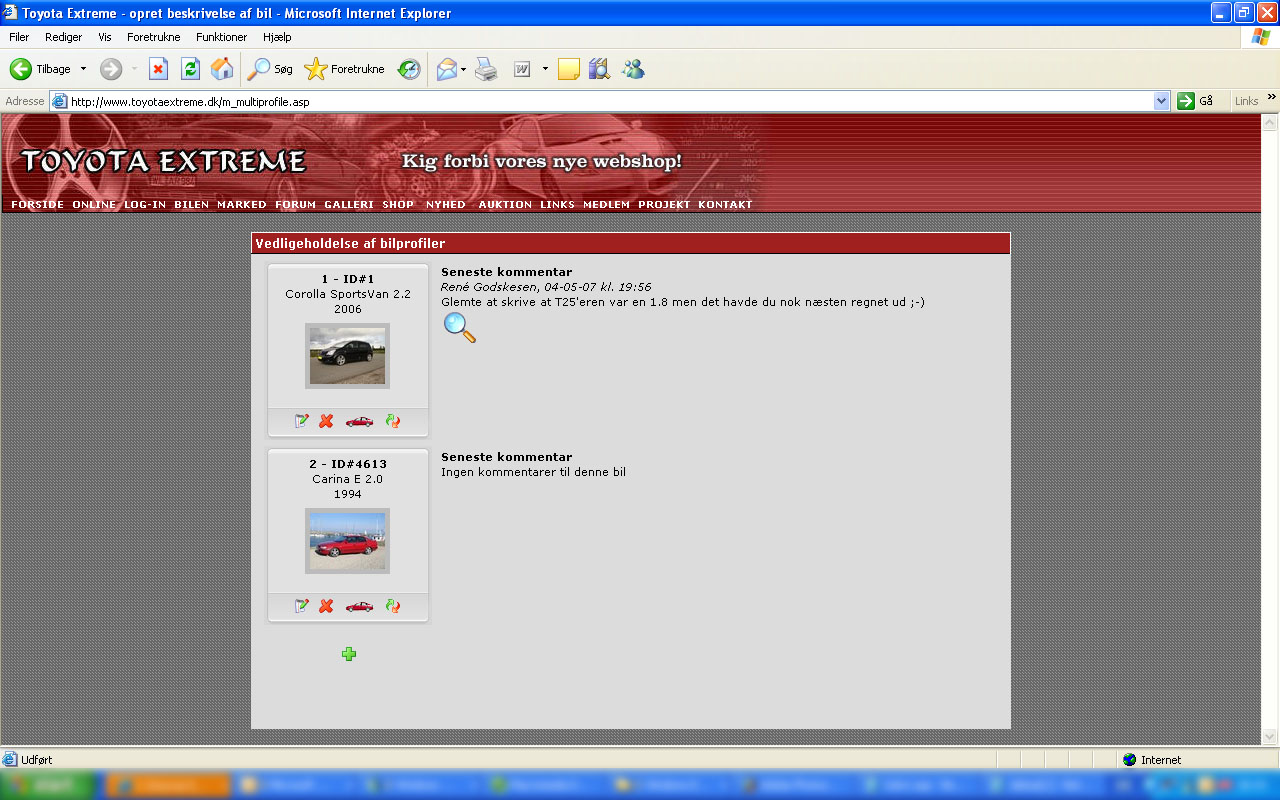Image resolution: width=1280 pixels, height=800 pixels.
Task: Click the MARKED navigation link
Action: [x=242, y=205]
